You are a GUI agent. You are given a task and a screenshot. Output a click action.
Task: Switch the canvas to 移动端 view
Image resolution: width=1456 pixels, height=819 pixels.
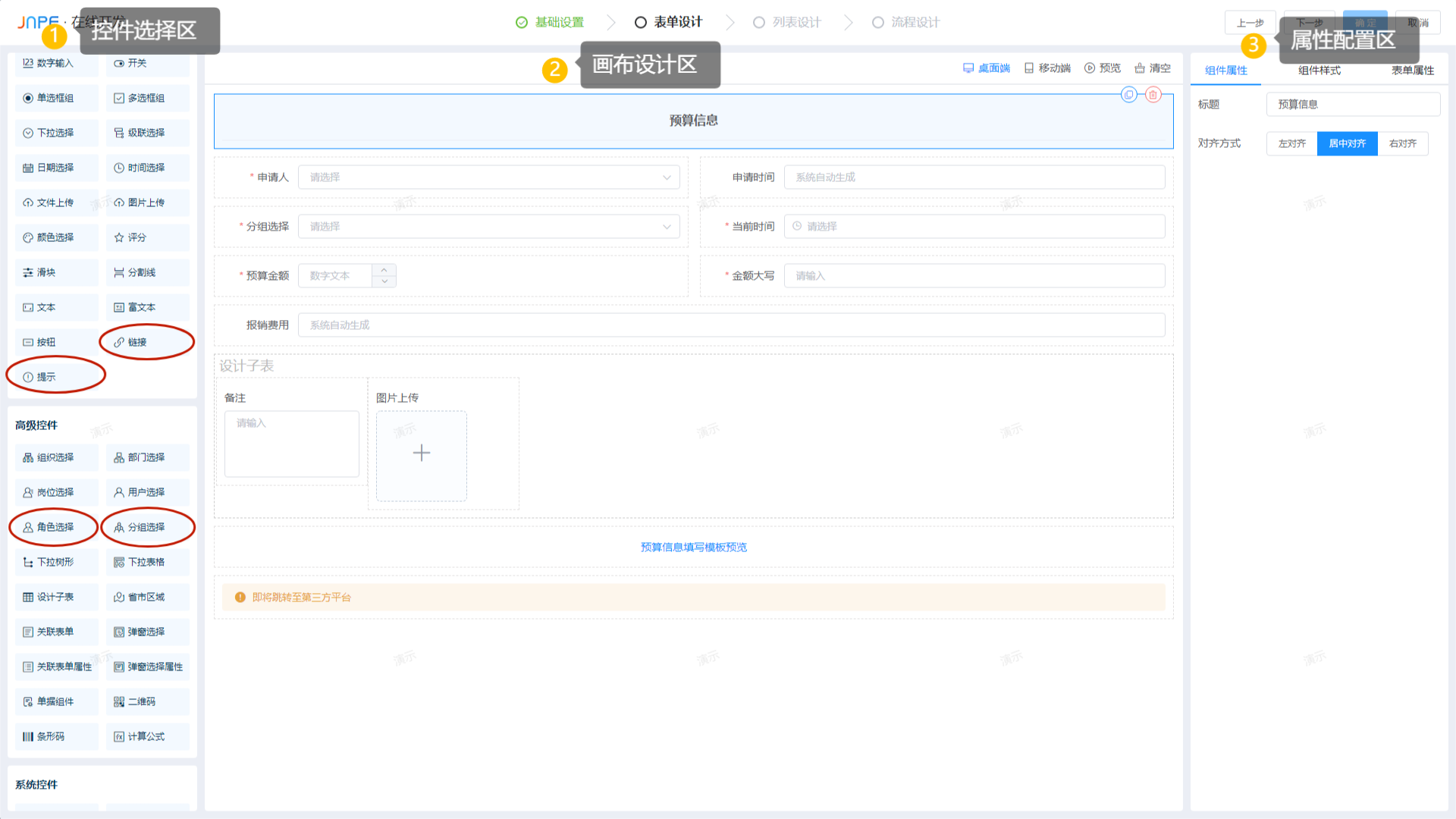1046,68
